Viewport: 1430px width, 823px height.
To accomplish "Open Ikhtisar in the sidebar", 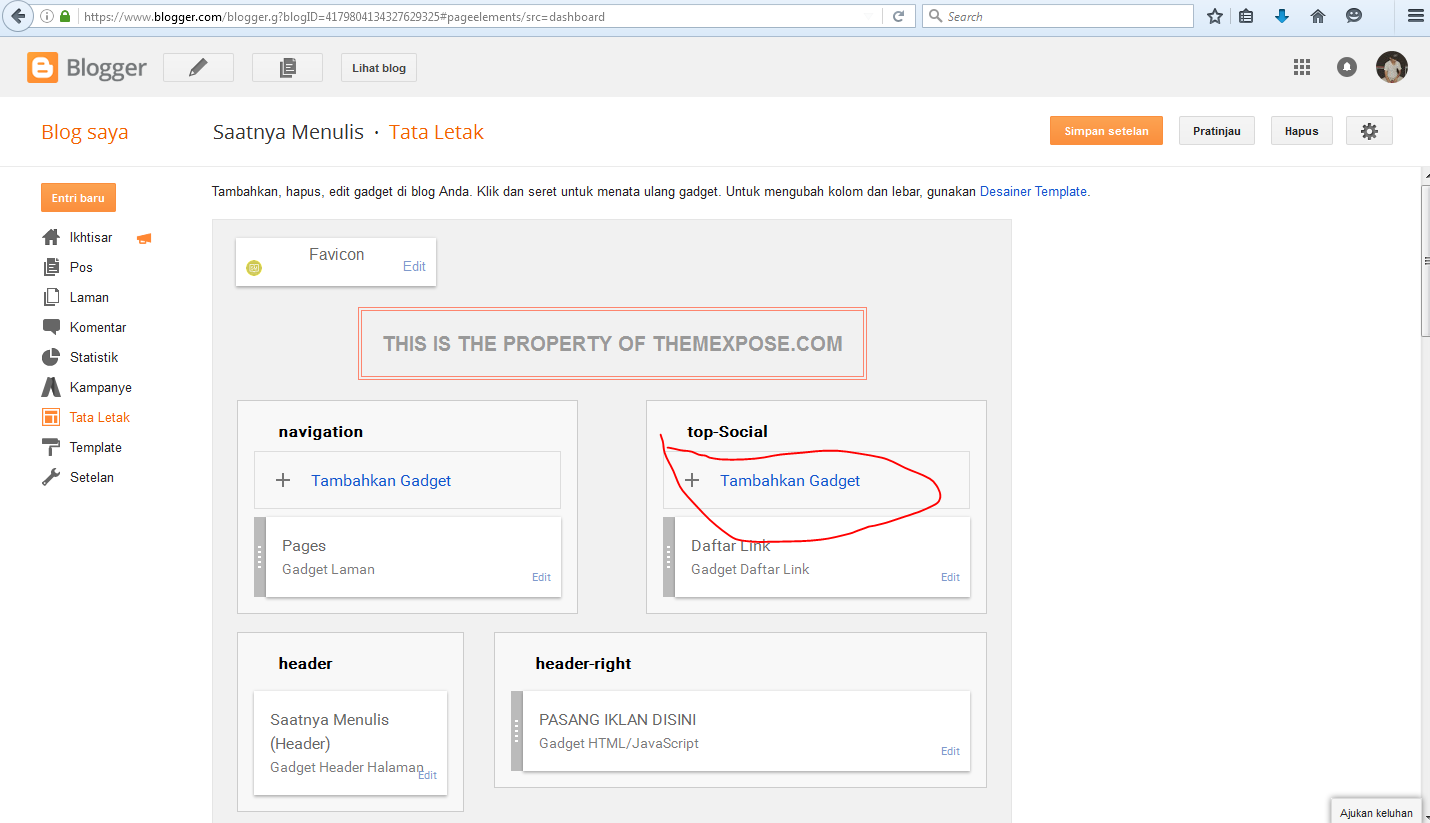I will click(91, 237).
